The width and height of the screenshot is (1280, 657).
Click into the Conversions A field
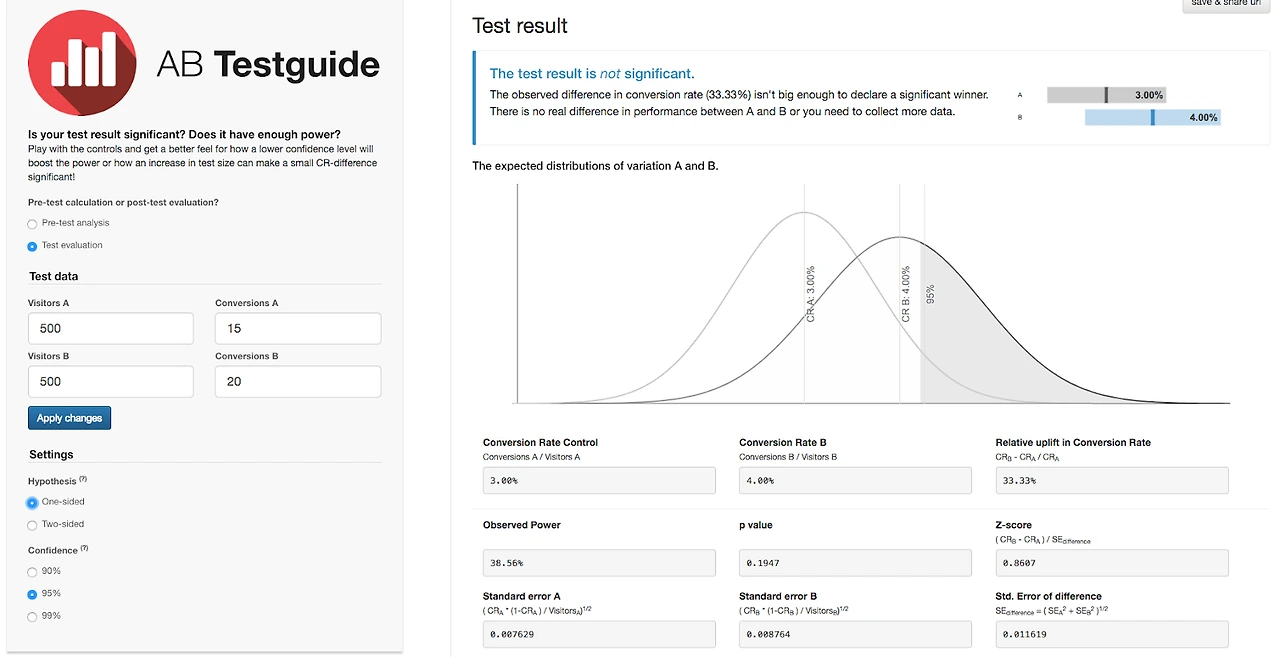click(x=297, y=329)
